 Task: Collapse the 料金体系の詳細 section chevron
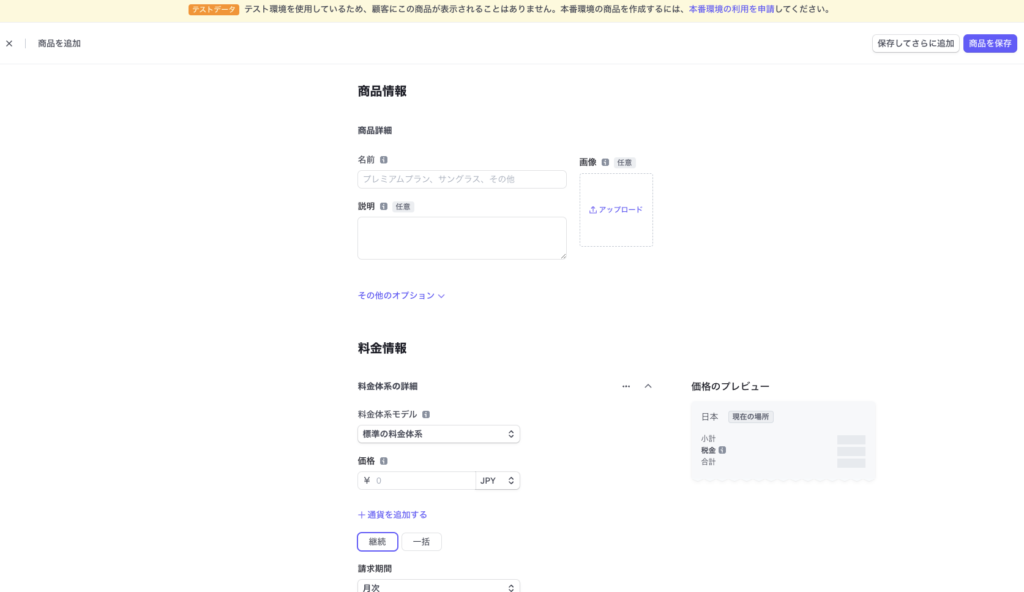point(648,386)
